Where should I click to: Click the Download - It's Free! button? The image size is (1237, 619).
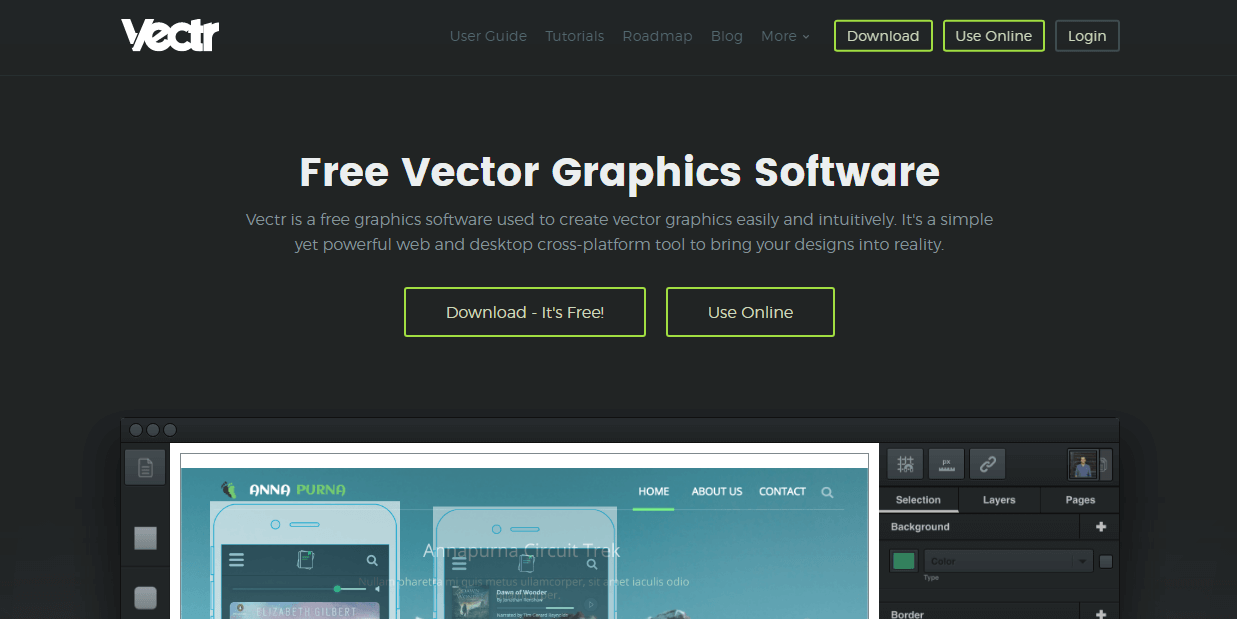524,311
